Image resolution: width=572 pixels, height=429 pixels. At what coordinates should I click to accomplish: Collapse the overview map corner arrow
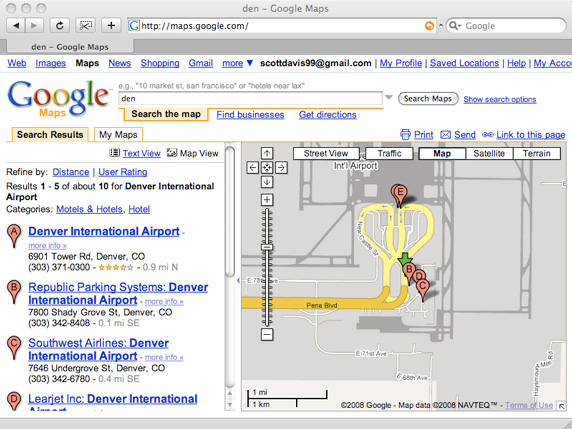[x=561, y=406]
